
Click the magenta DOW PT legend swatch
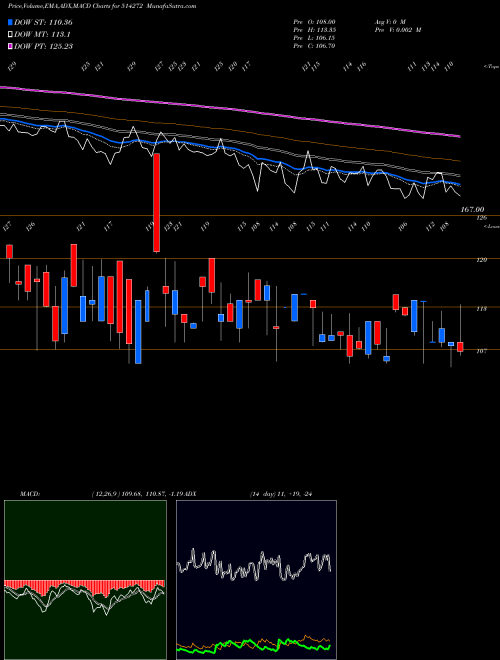coord(10,46)
